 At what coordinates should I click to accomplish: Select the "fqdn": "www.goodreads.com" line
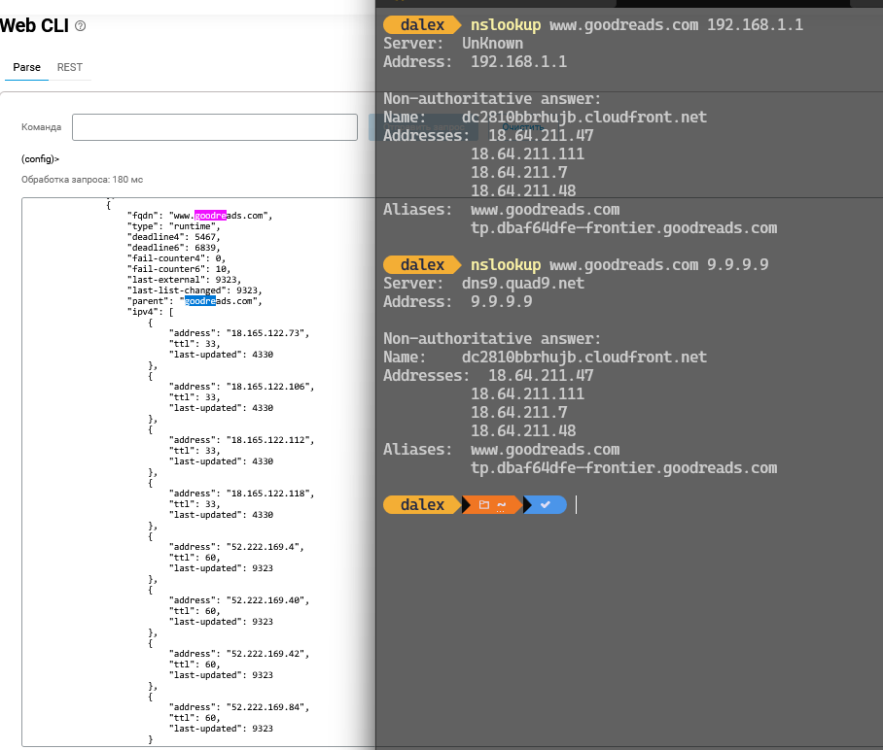[x=199, y=216]
